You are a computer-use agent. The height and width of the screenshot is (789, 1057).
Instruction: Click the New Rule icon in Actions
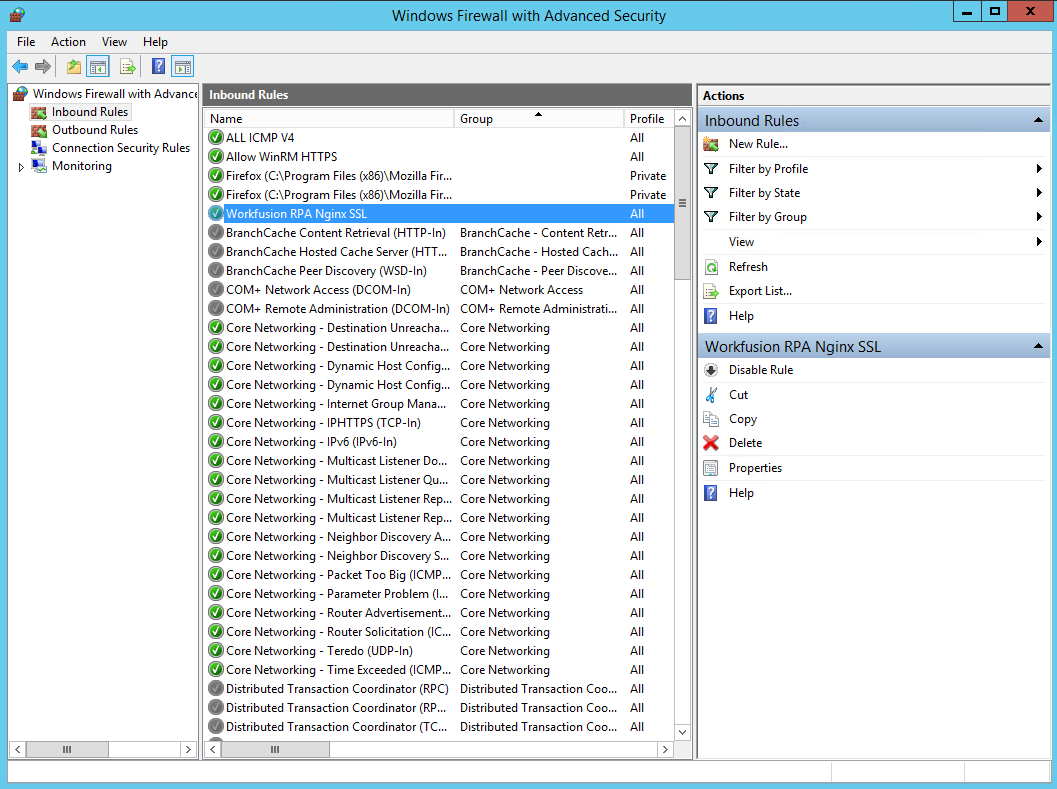click(x=711, y=144)
